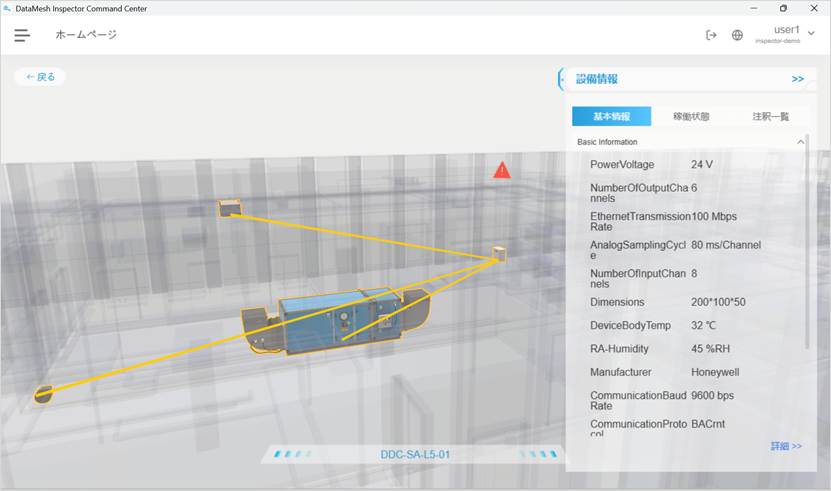Switch to the 稼働状態 tab
831x491 pixels.
(x=691, y=116)
